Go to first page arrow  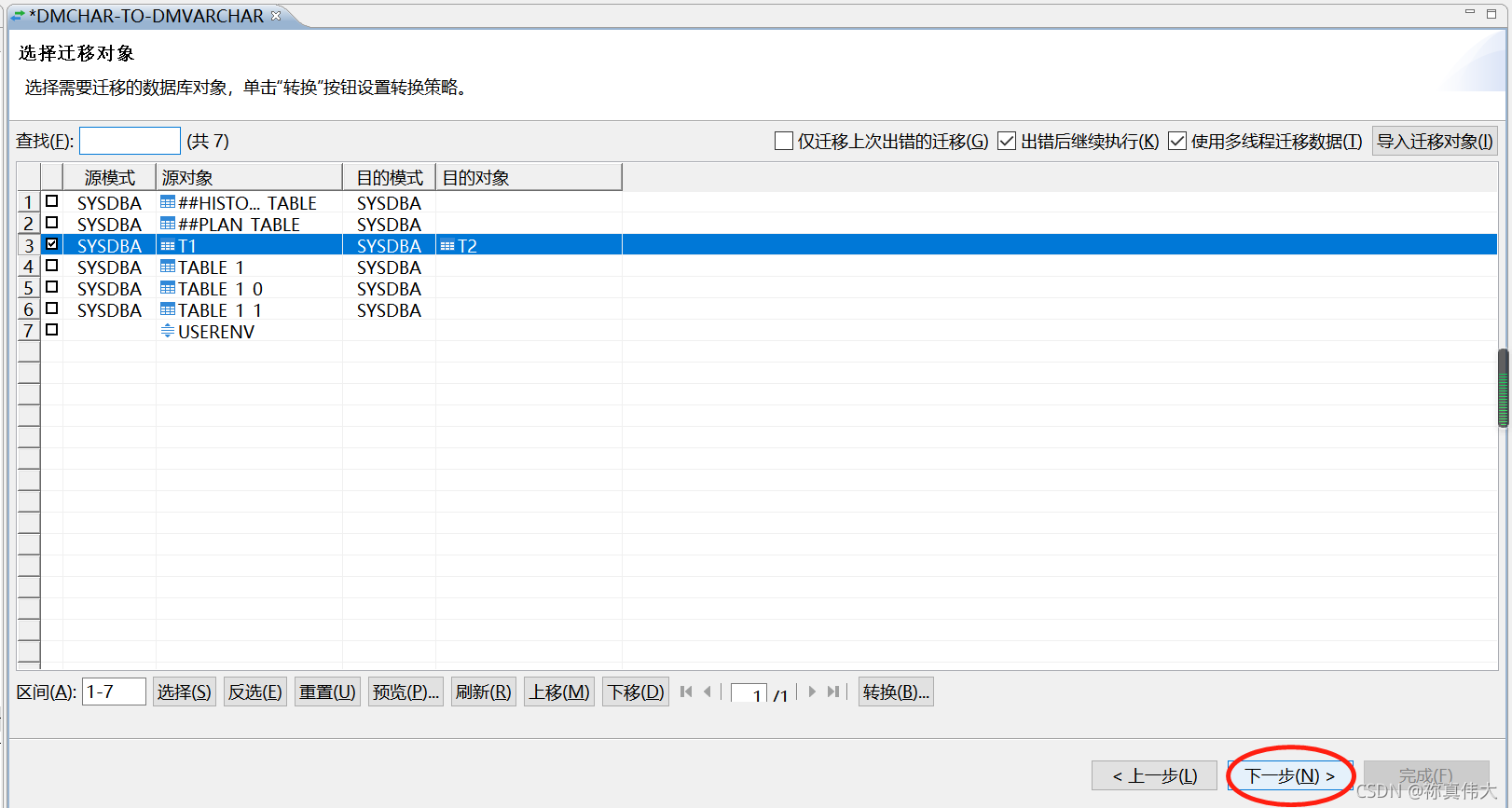point(686,692)
